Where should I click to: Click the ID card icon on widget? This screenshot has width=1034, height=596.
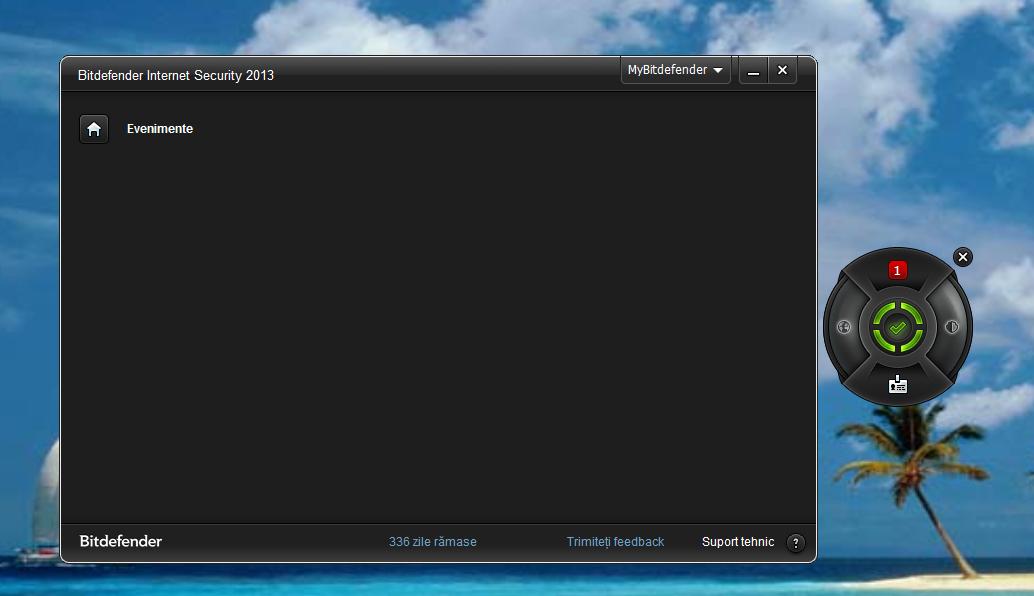coord(897,384)
